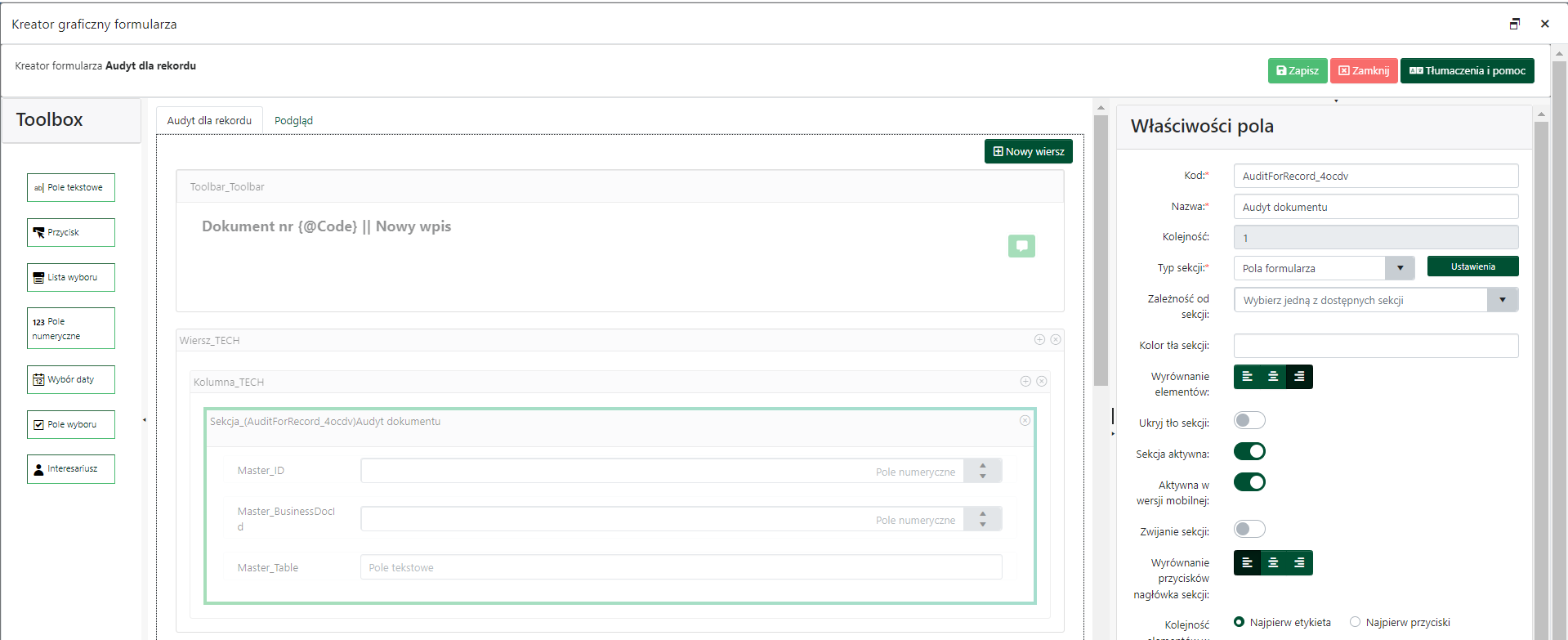Set element alignment to center
The image size is (1568, 640).
click(1273, 377)
